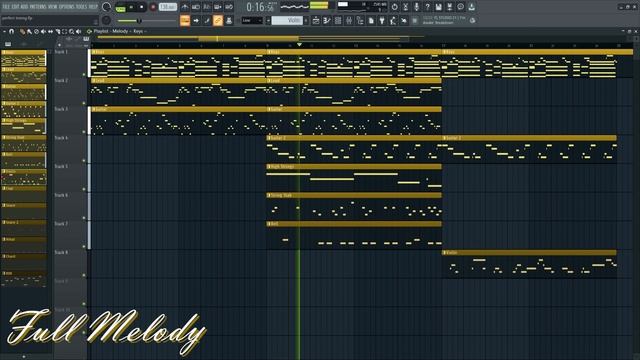Image resolution: width=640 pixels, height=360 pixels.
Task: Click the master volume knob beside HELP menu
Action: click(x=106, y=7)
